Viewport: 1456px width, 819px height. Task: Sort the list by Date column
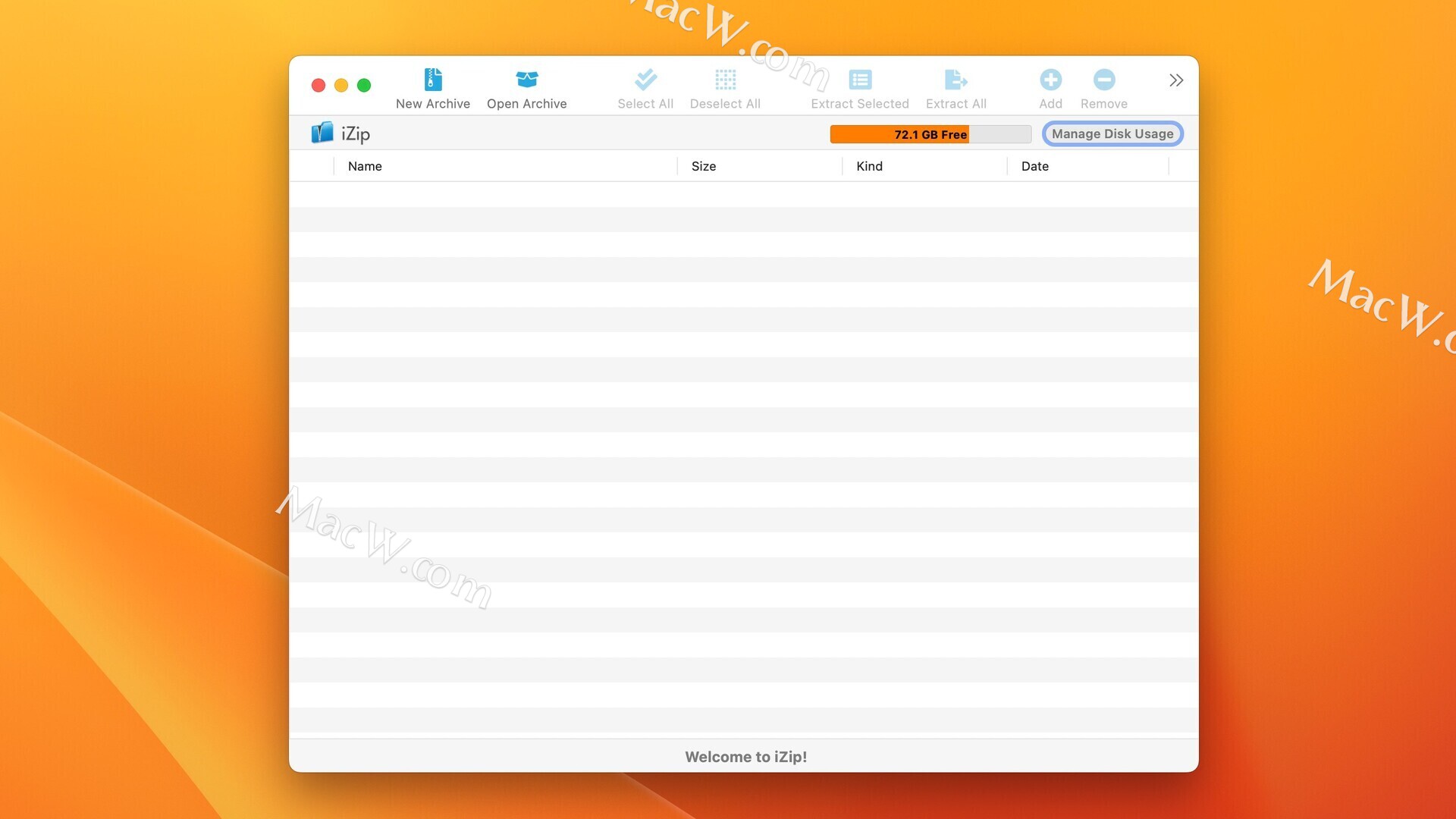[1088, 166]
